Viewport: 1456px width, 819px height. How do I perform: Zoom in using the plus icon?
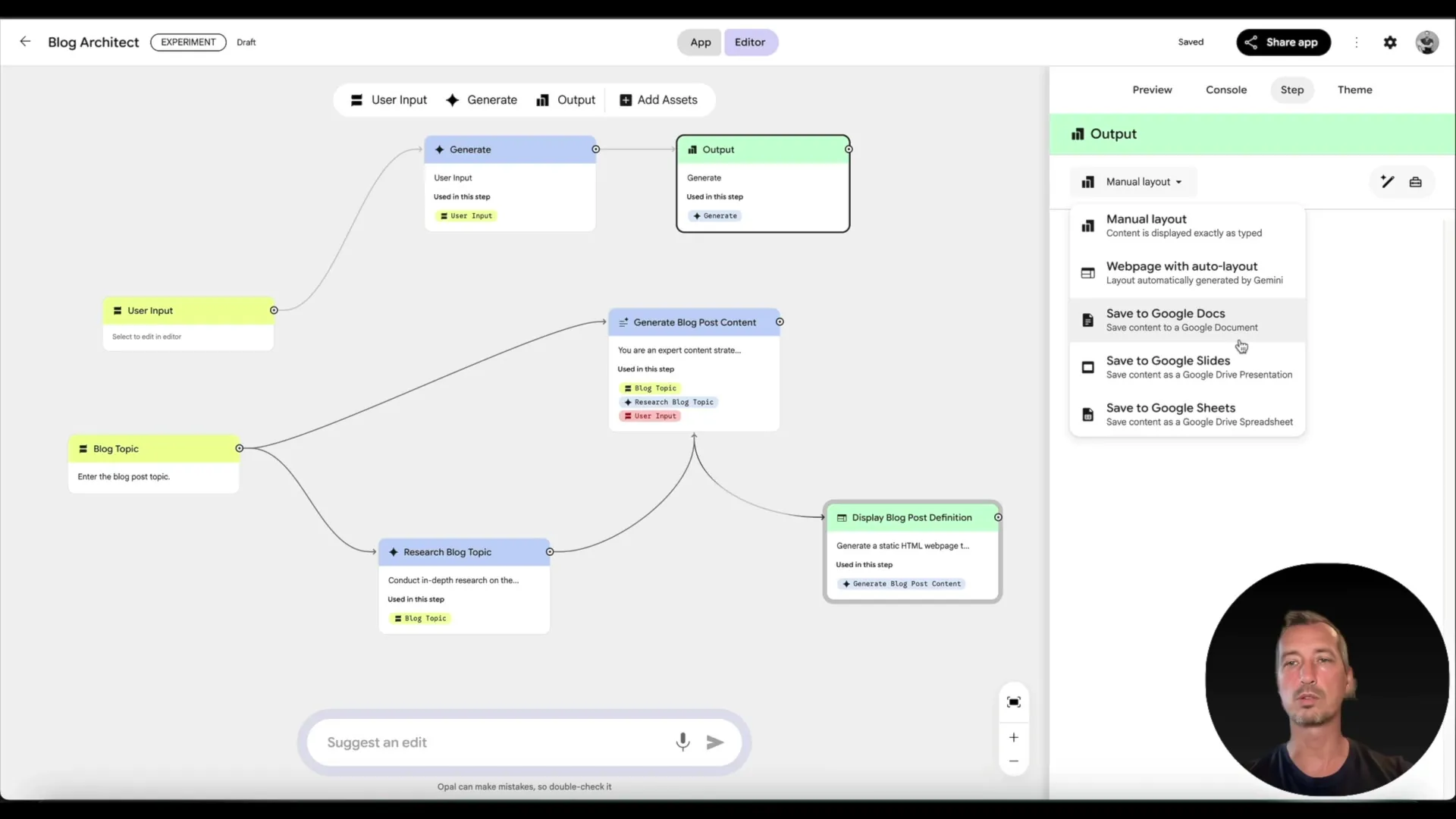coord(1014,737)
